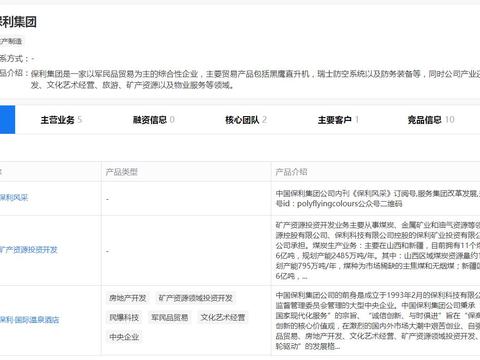Click the 产品类型 column header
This screenshot has width=480, height=360.
point(122,172)
